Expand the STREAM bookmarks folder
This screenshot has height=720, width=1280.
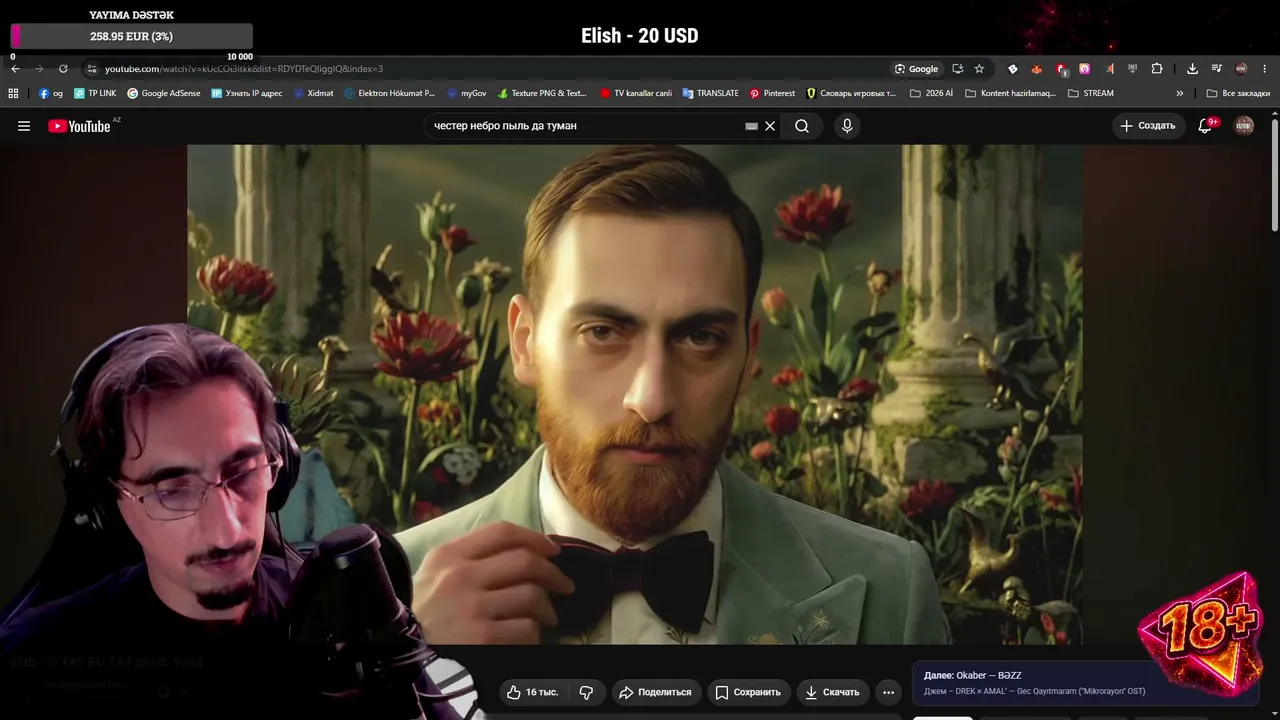click(x=1090, y=93)
